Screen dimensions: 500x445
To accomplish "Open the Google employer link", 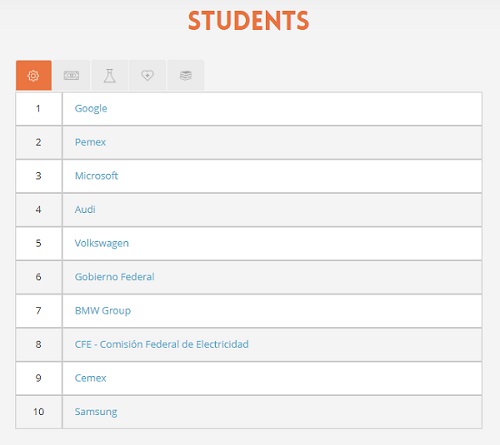I will tap(91, 109).
